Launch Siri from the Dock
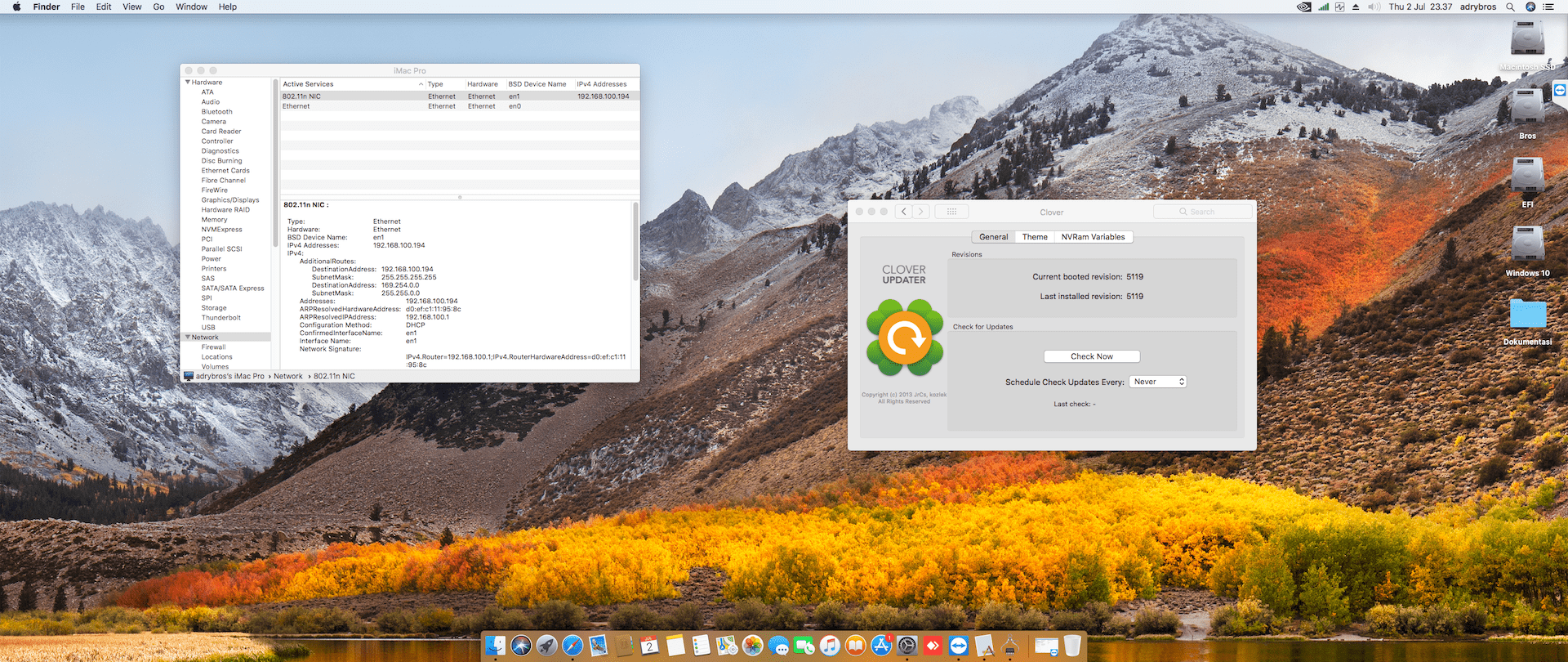 521,646
